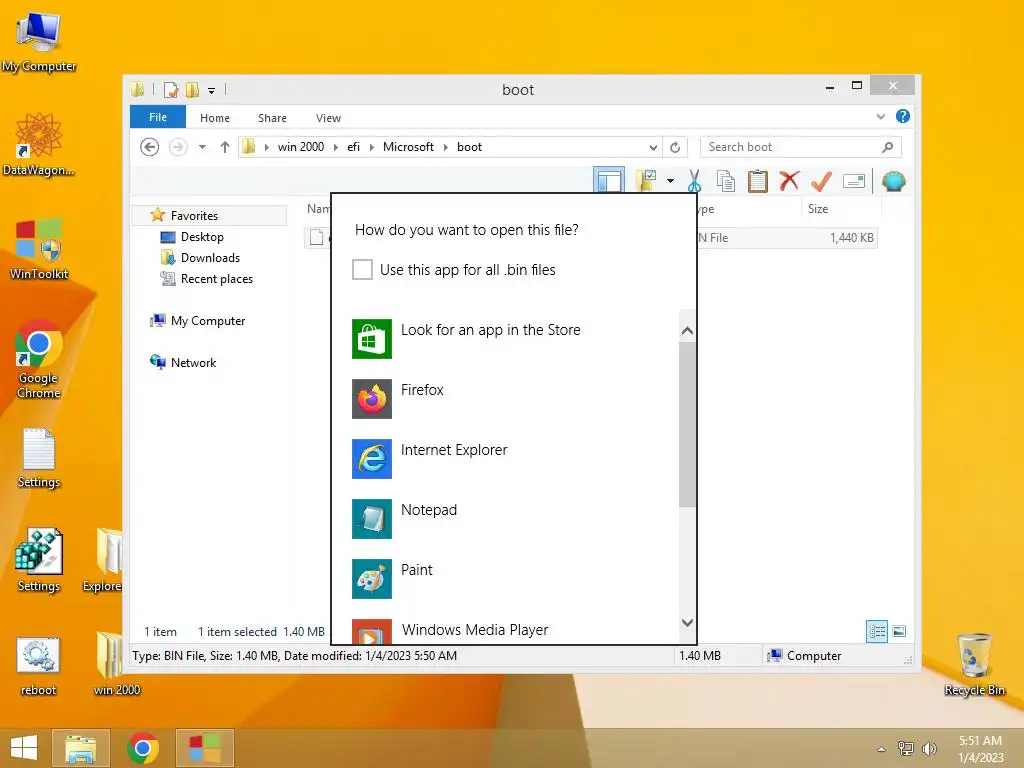The width and height of the screenshot is (1024, 768).
Task: Open the Share ribbon tab
Action: [272, 118]
